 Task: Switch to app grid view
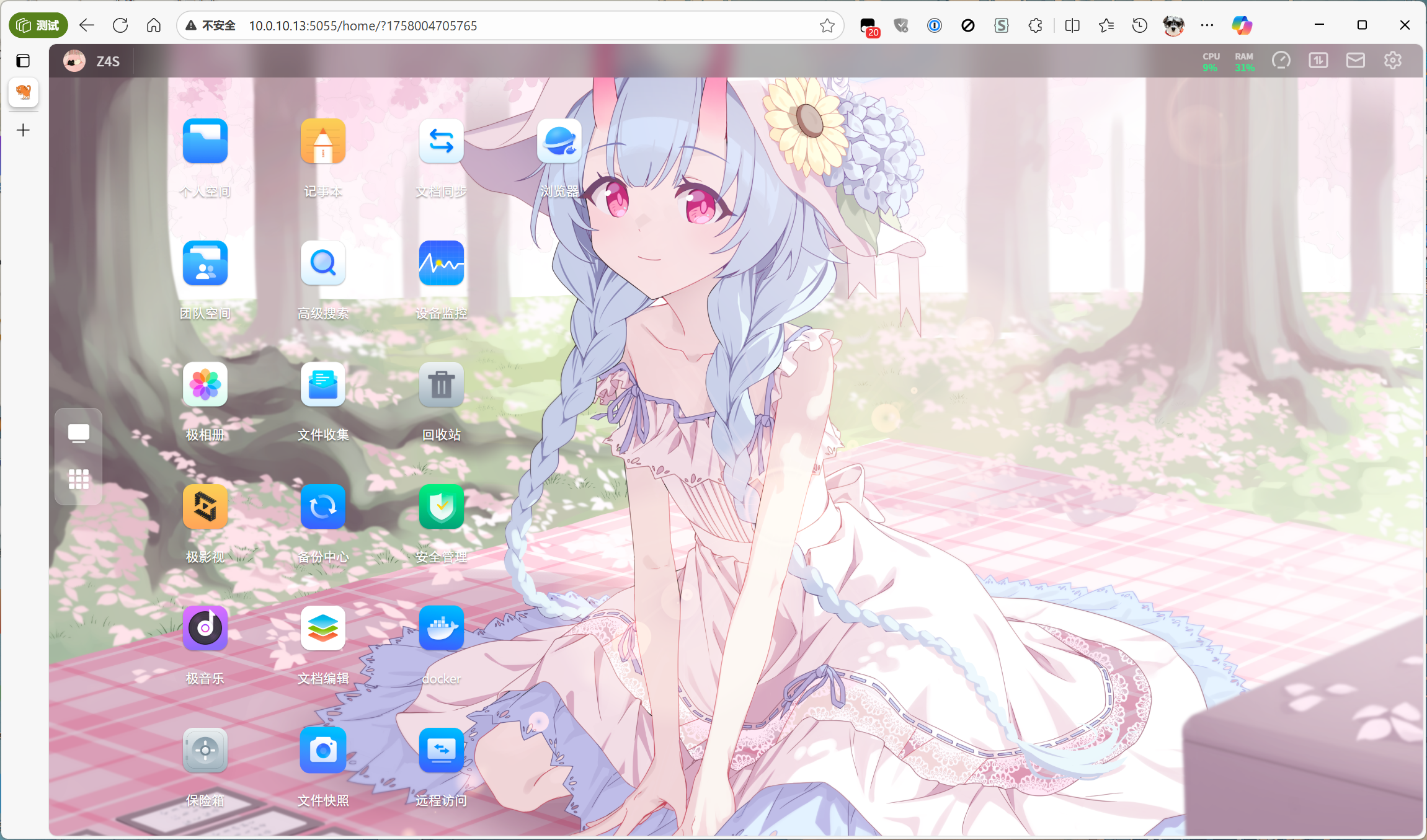point(79,479)
